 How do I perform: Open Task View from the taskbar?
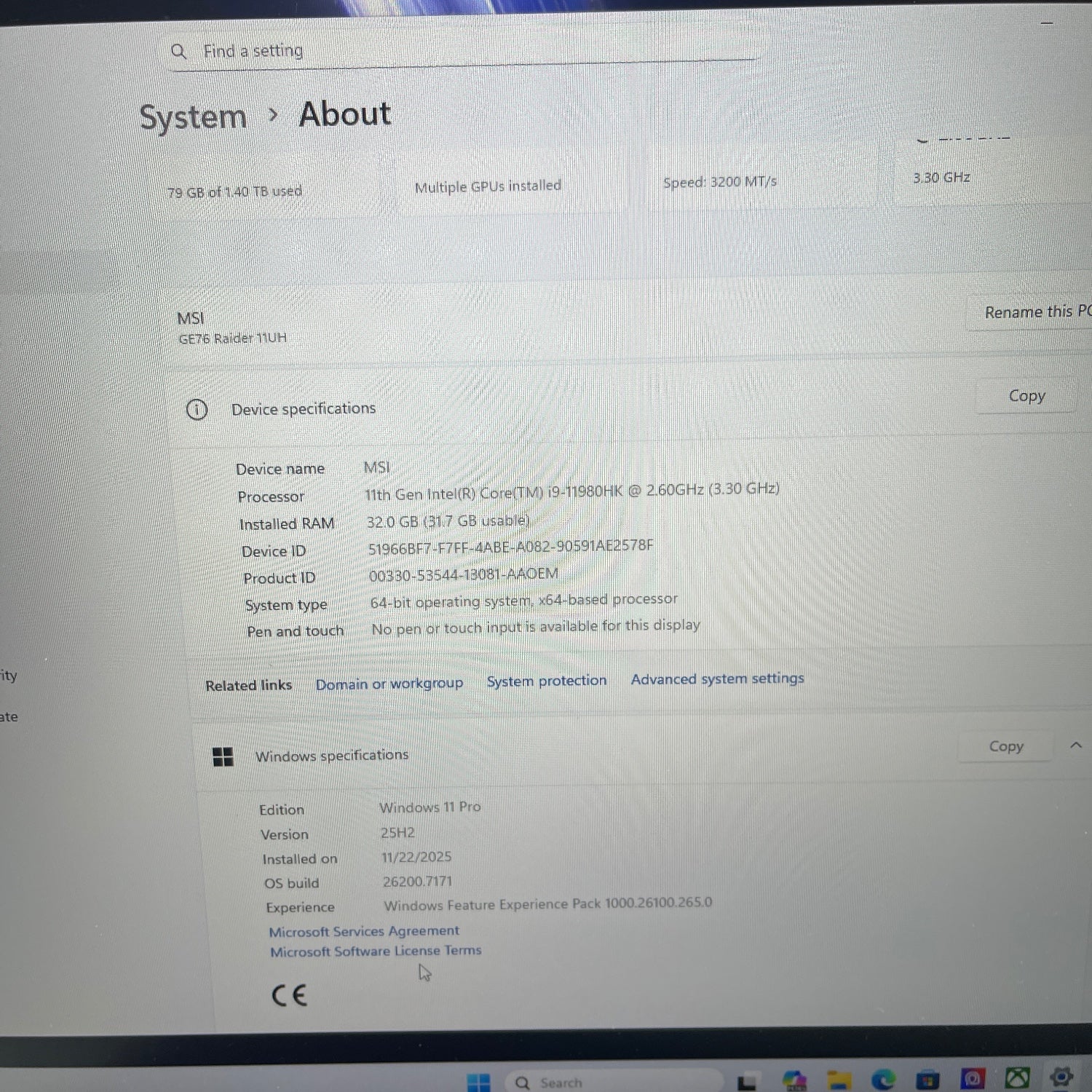(x=748, y=1083)
